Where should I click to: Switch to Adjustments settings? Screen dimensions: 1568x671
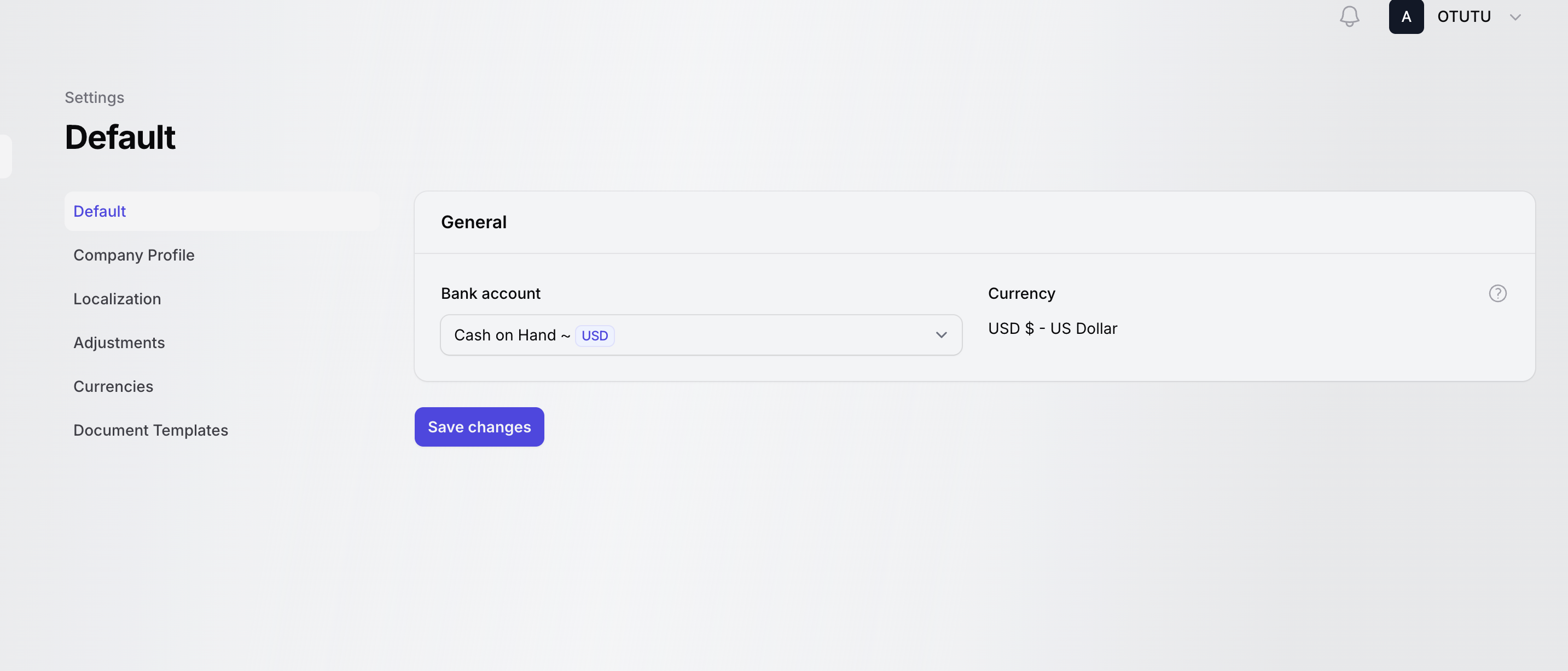(119, 343)
